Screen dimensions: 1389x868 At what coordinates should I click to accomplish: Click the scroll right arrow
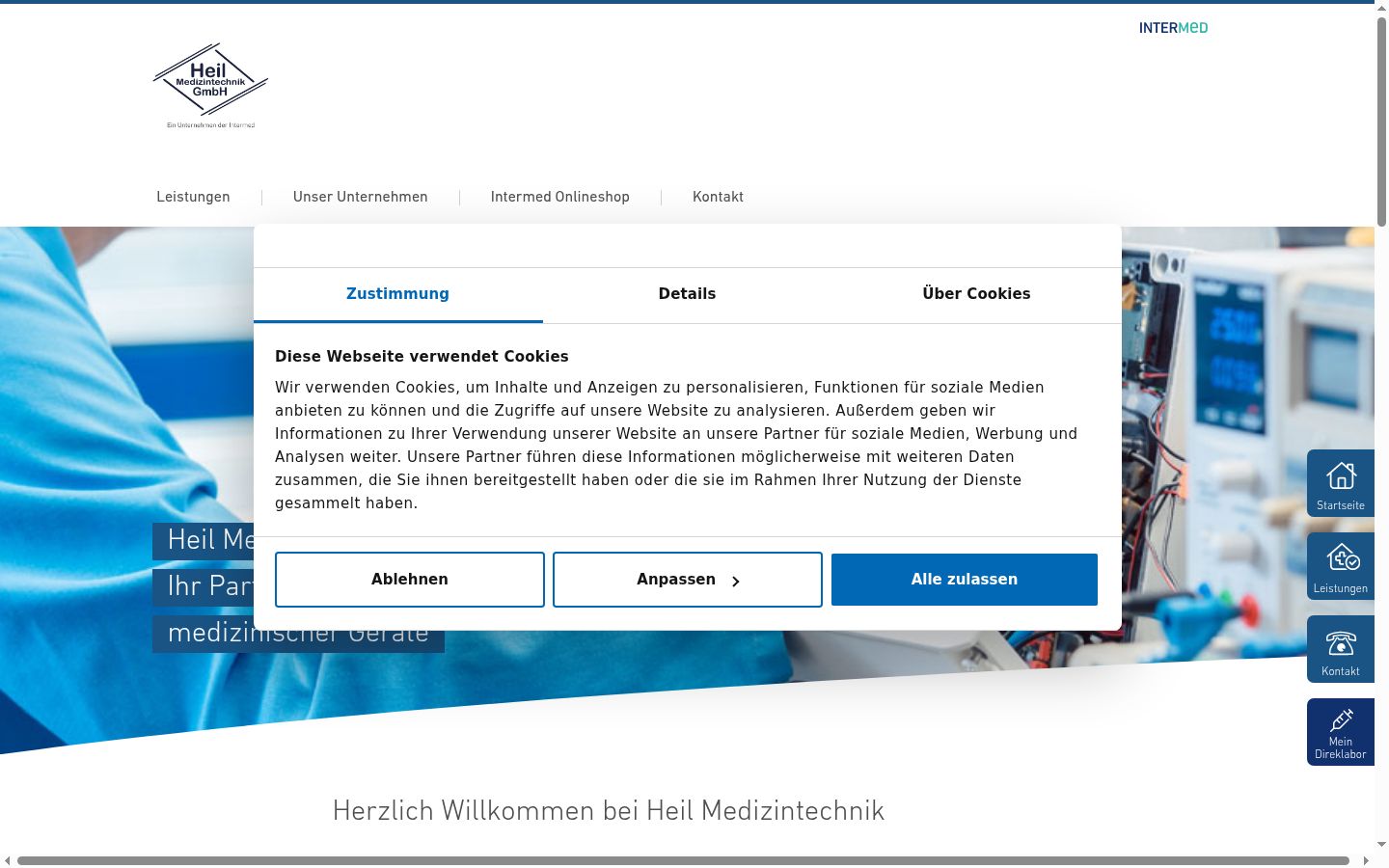(x=1366, y=860)
